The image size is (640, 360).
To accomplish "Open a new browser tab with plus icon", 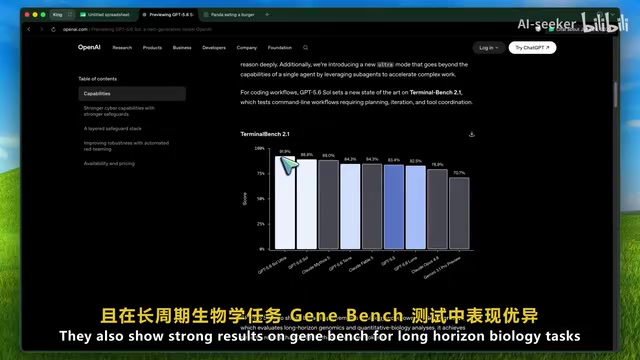I will (267, 14).
